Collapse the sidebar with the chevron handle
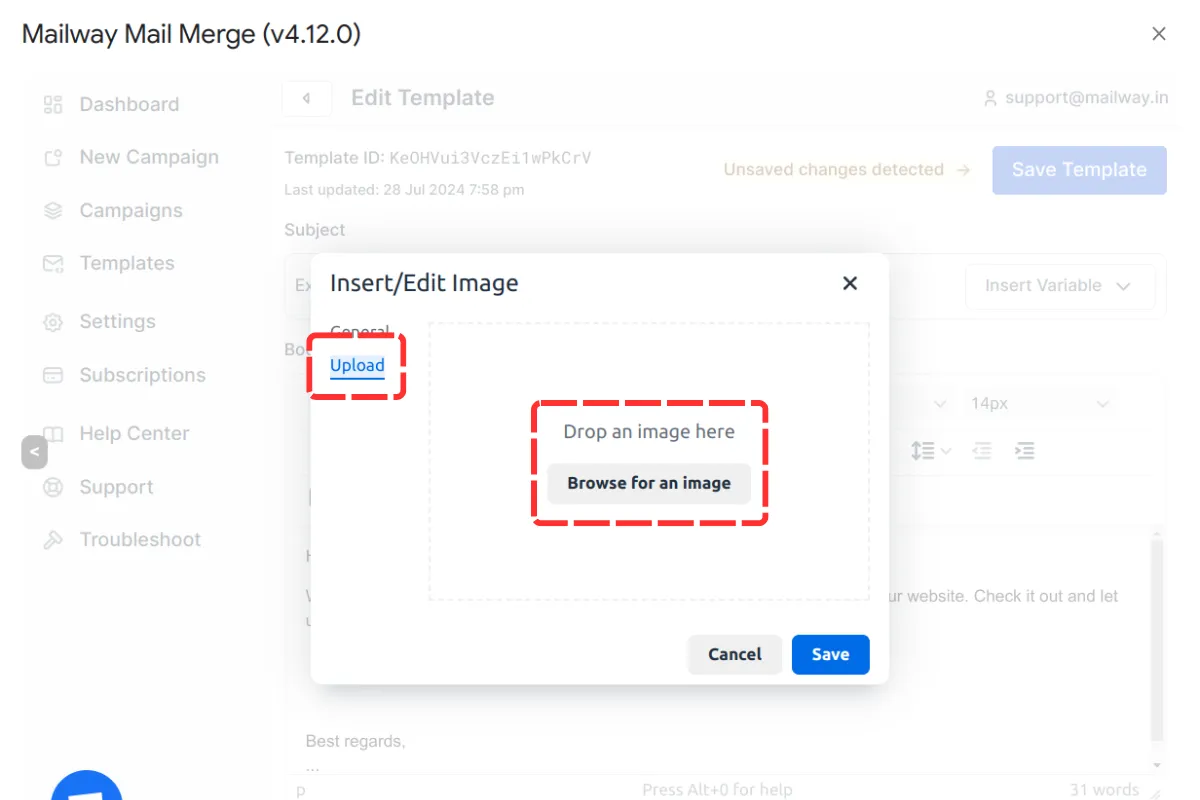The image size is (1200, 800). tap(34, 452)
